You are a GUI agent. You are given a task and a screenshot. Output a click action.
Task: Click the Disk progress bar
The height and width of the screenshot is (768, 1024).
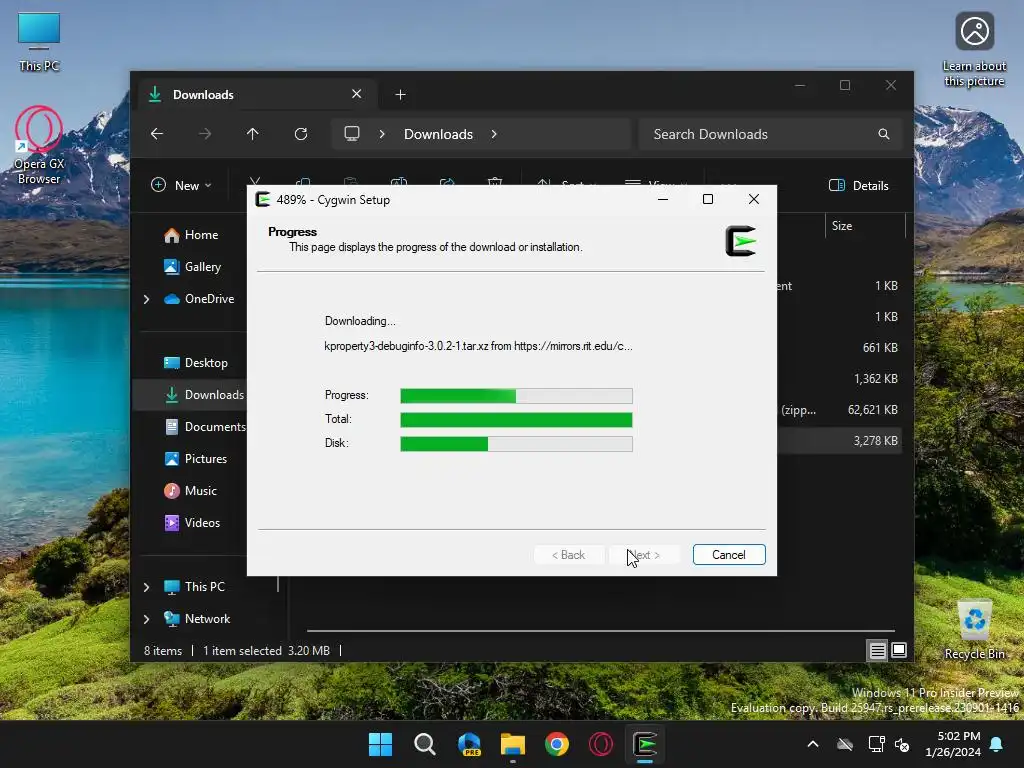tap(516, 443)
